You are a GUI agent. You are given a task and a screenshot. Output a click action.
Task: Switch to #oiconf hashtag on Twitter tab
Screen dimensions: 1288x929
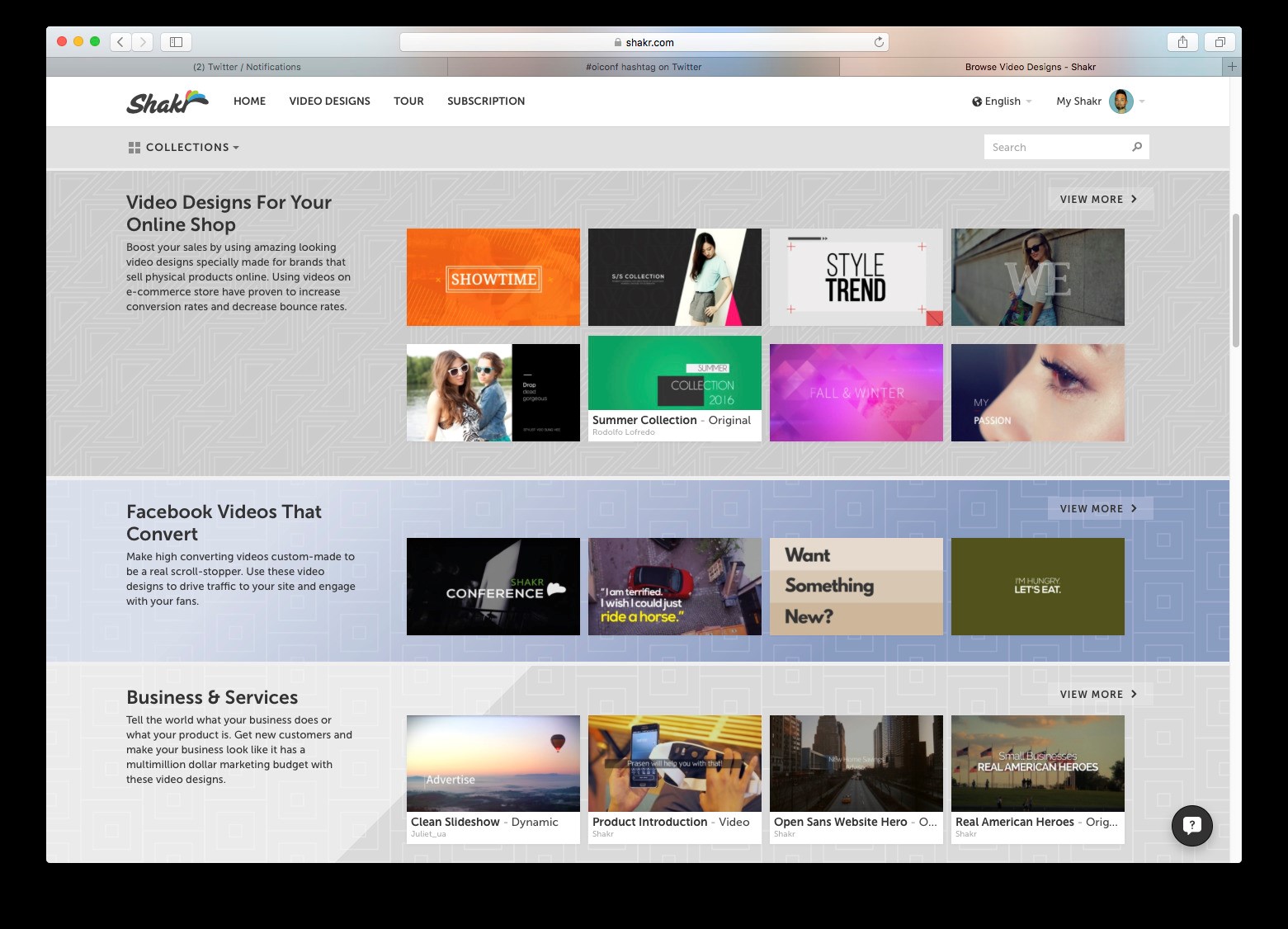[x=644, y=67]
